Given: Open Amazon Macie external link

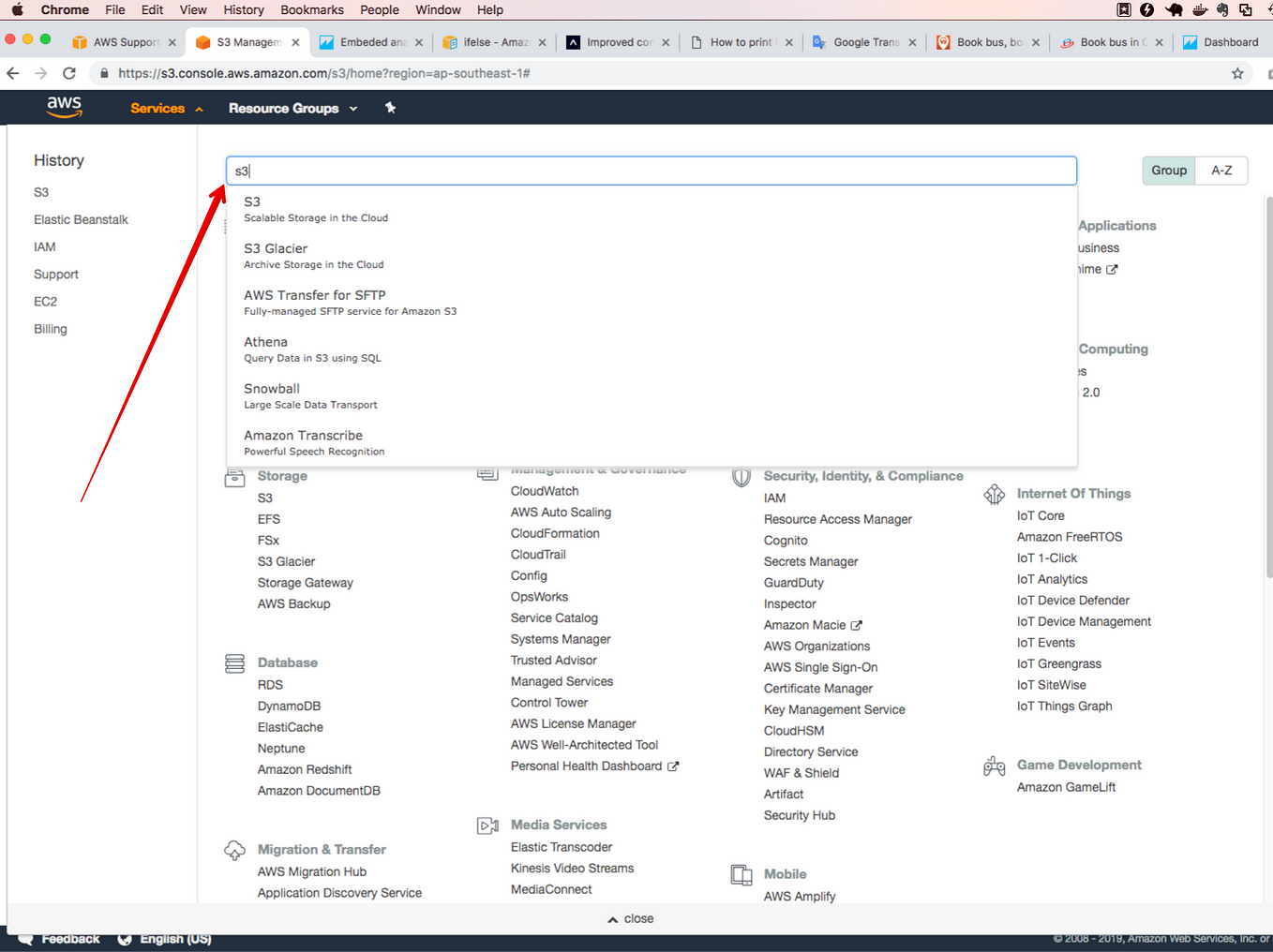Looking at the screenshot, I should pyautogui.click(x=813, y=625).
